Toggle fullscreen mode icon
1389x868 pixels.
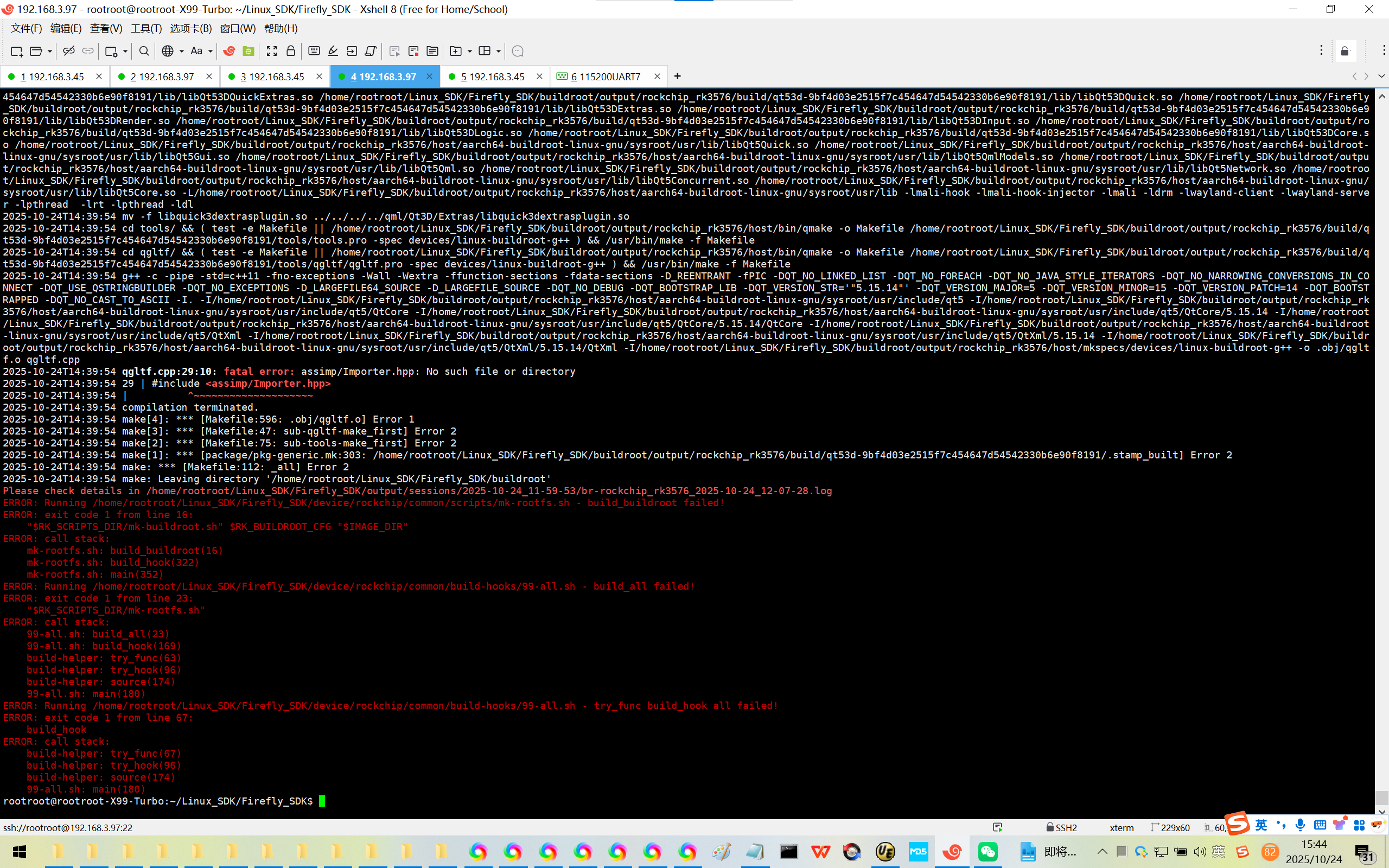(272, 51)
